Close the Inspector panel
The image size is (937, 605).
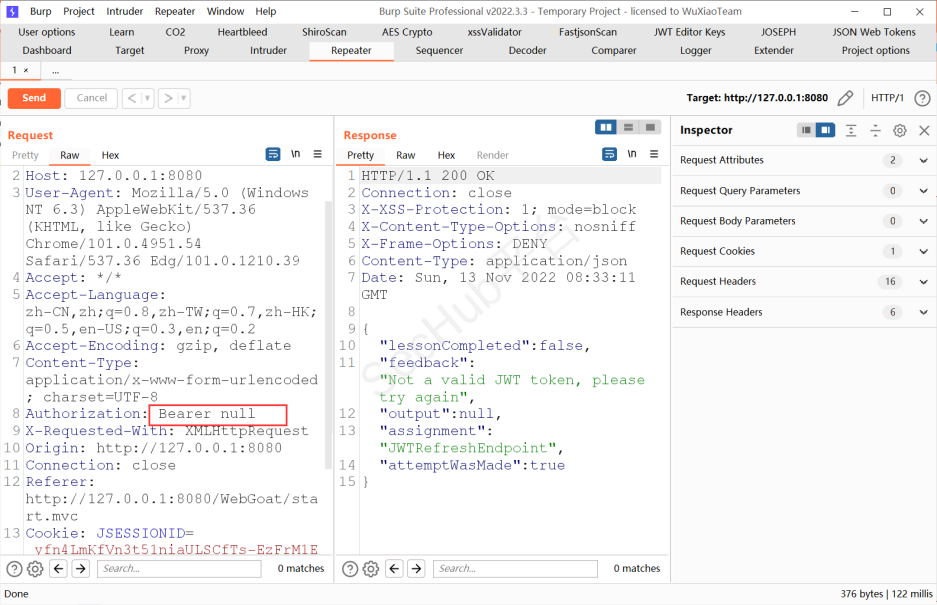point(923,130)
